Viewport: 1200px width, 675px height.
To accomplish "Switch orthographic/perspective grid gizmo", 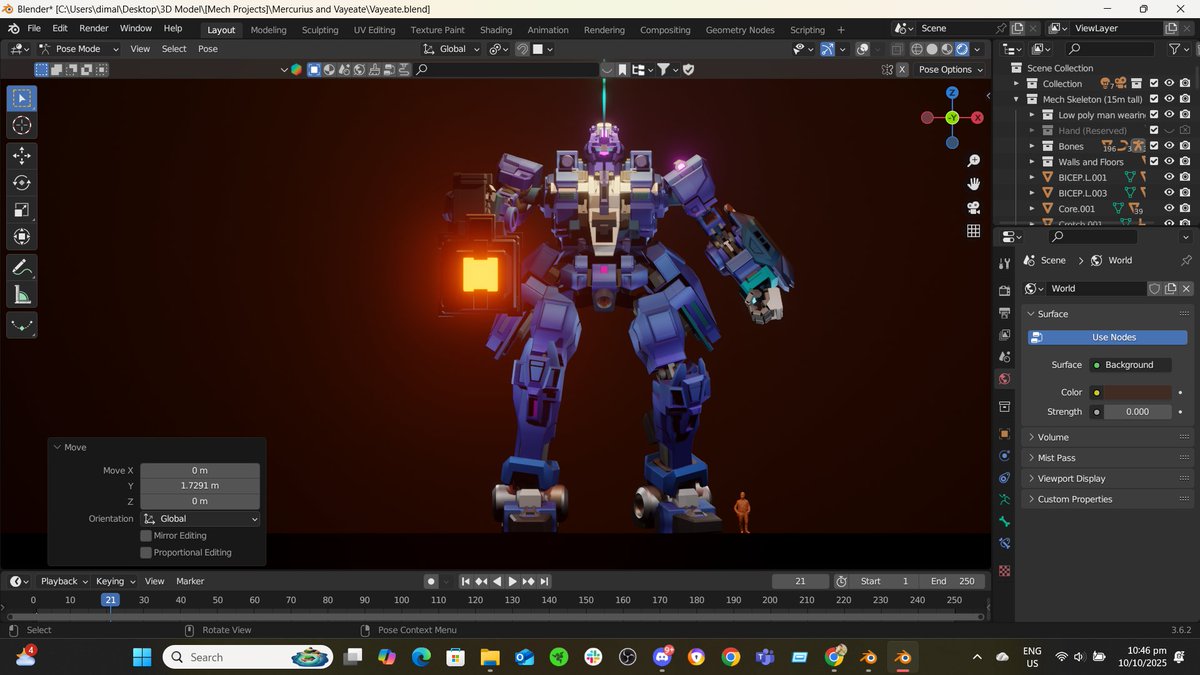I will coord(973,231).
